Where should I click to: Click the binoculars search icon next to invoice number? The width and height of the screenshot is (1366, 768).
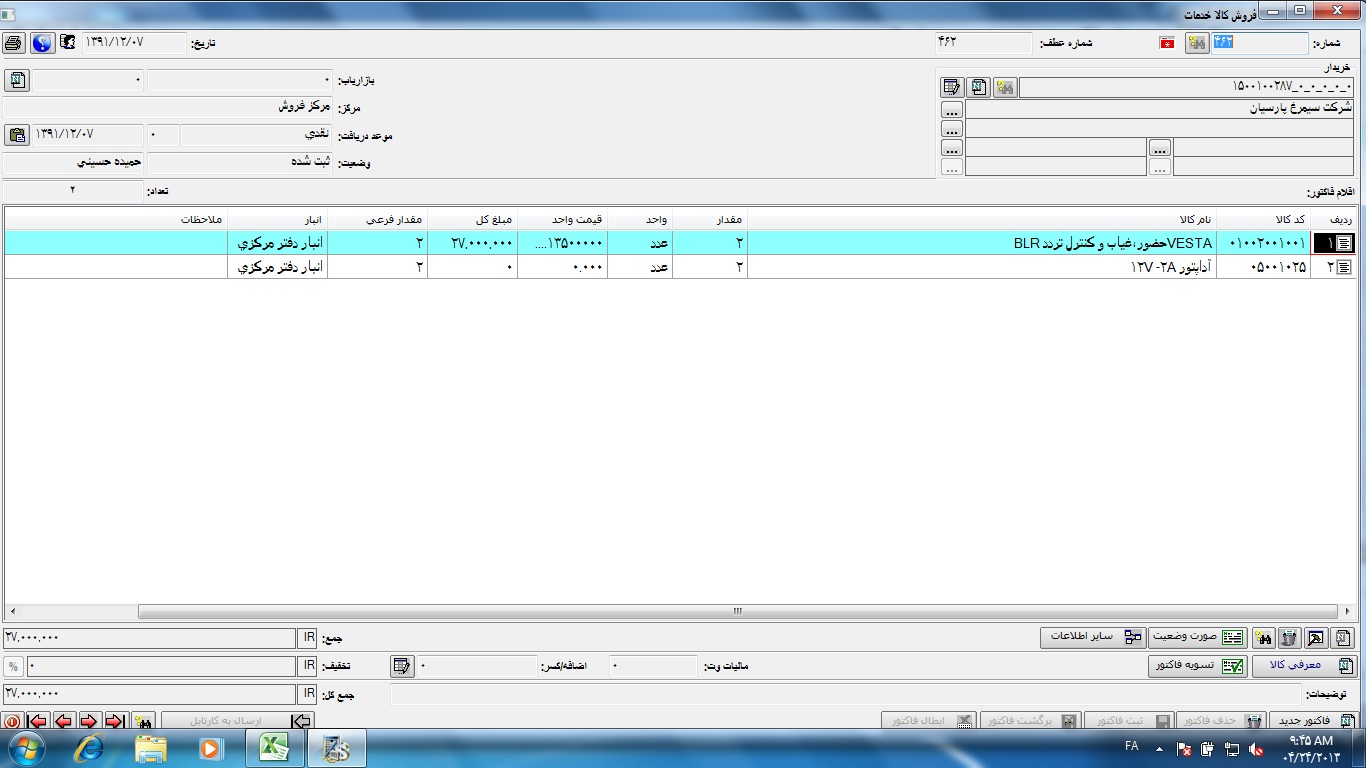click(x=1197, y=43)
